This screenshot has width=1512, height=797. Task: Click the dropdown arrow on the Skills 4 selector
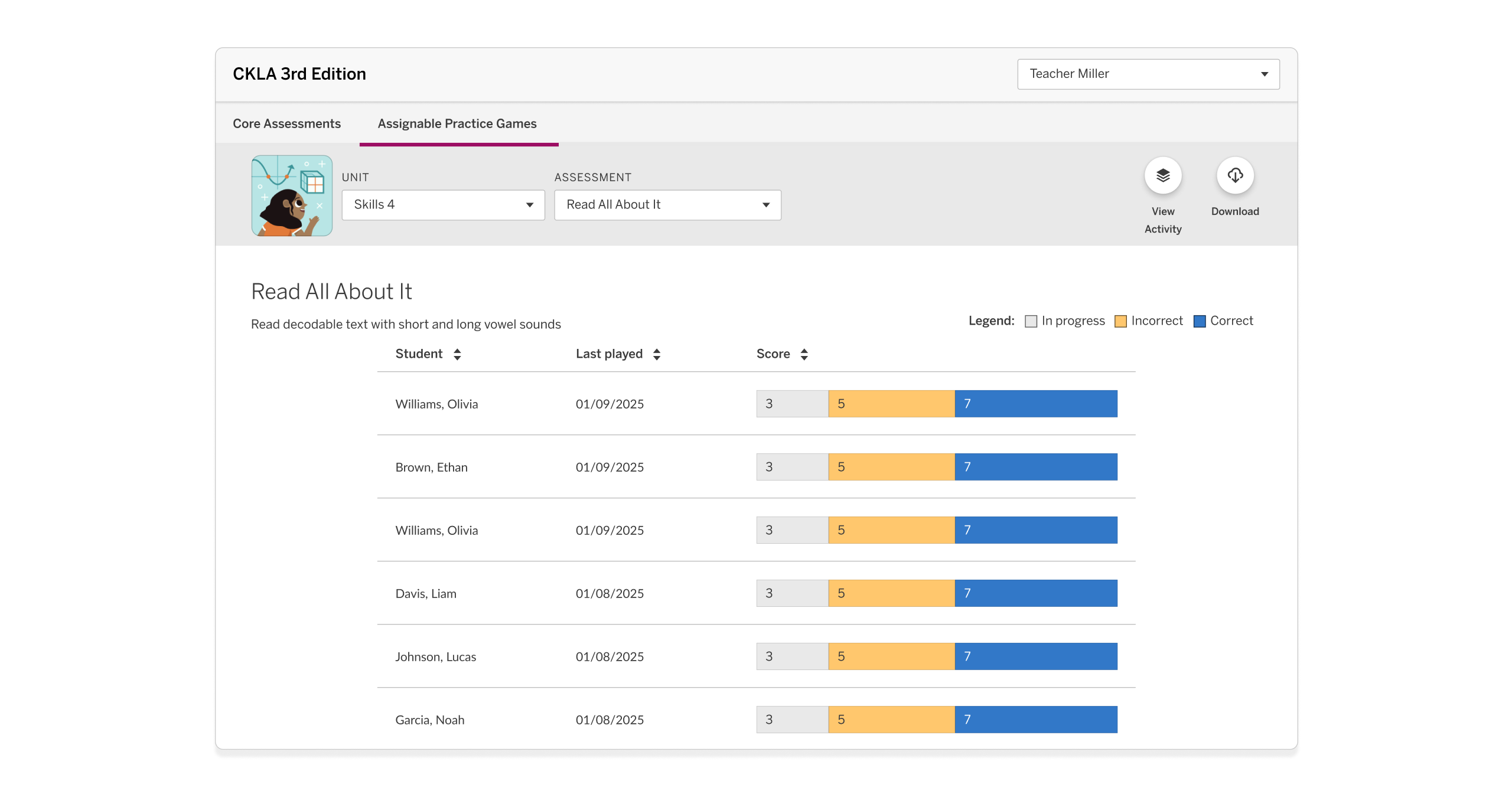(x=529, y=205)
